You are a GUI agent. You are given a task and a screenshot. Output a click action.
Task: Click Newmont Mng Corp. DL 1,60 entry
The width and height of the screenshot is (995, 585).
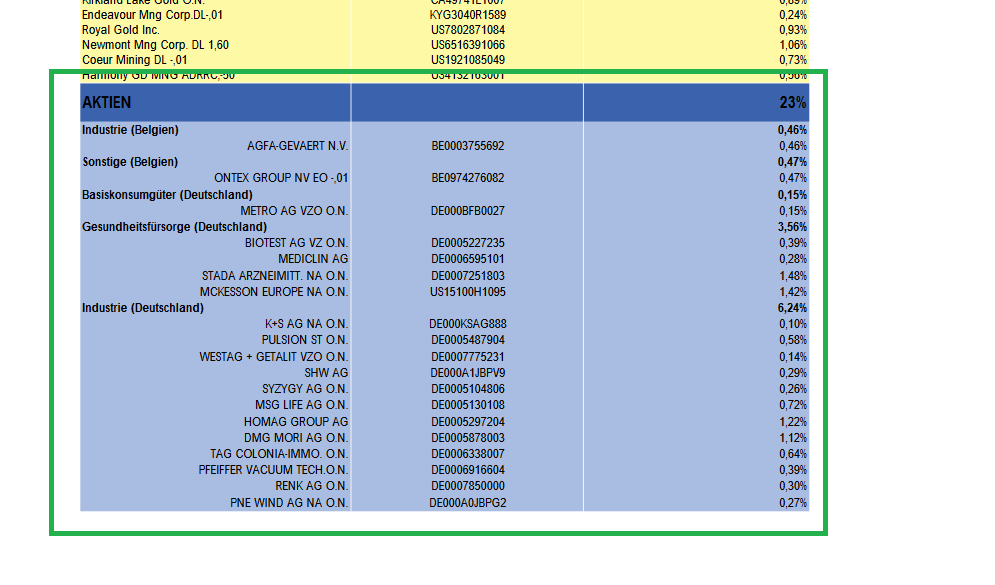point(155,45)
